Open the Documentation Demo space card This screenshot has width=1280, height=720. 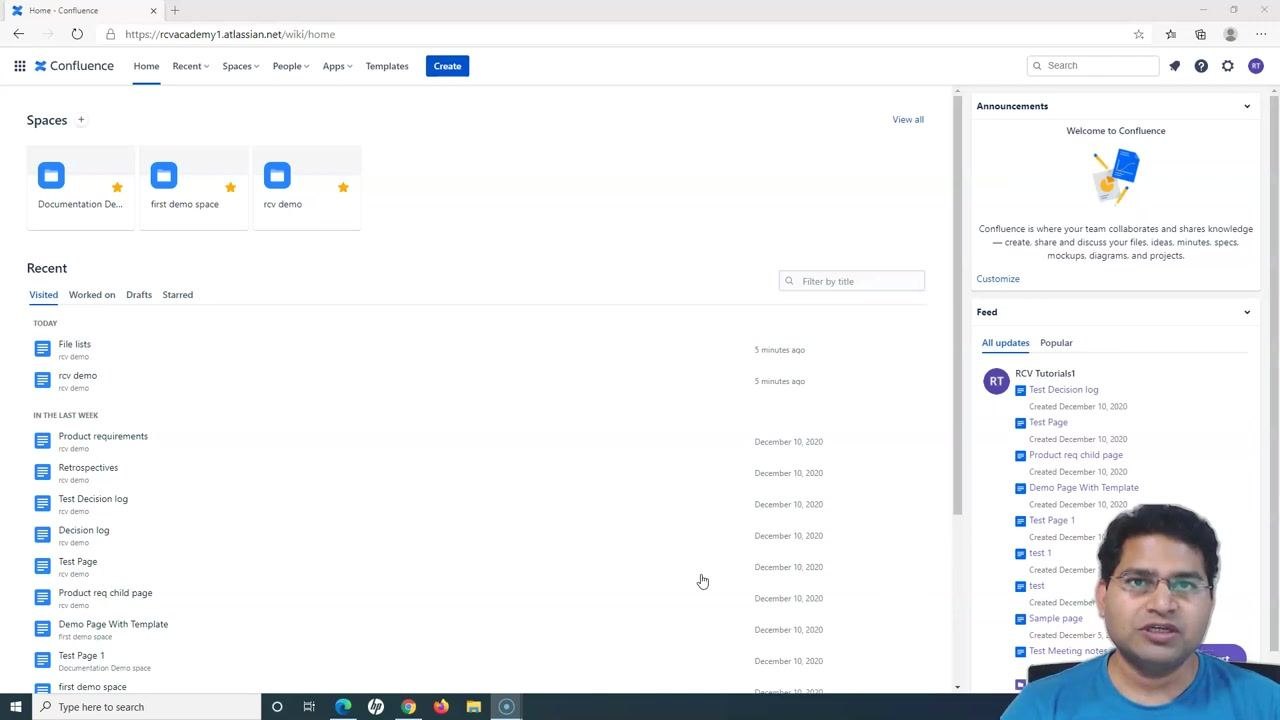click(80, 188)
